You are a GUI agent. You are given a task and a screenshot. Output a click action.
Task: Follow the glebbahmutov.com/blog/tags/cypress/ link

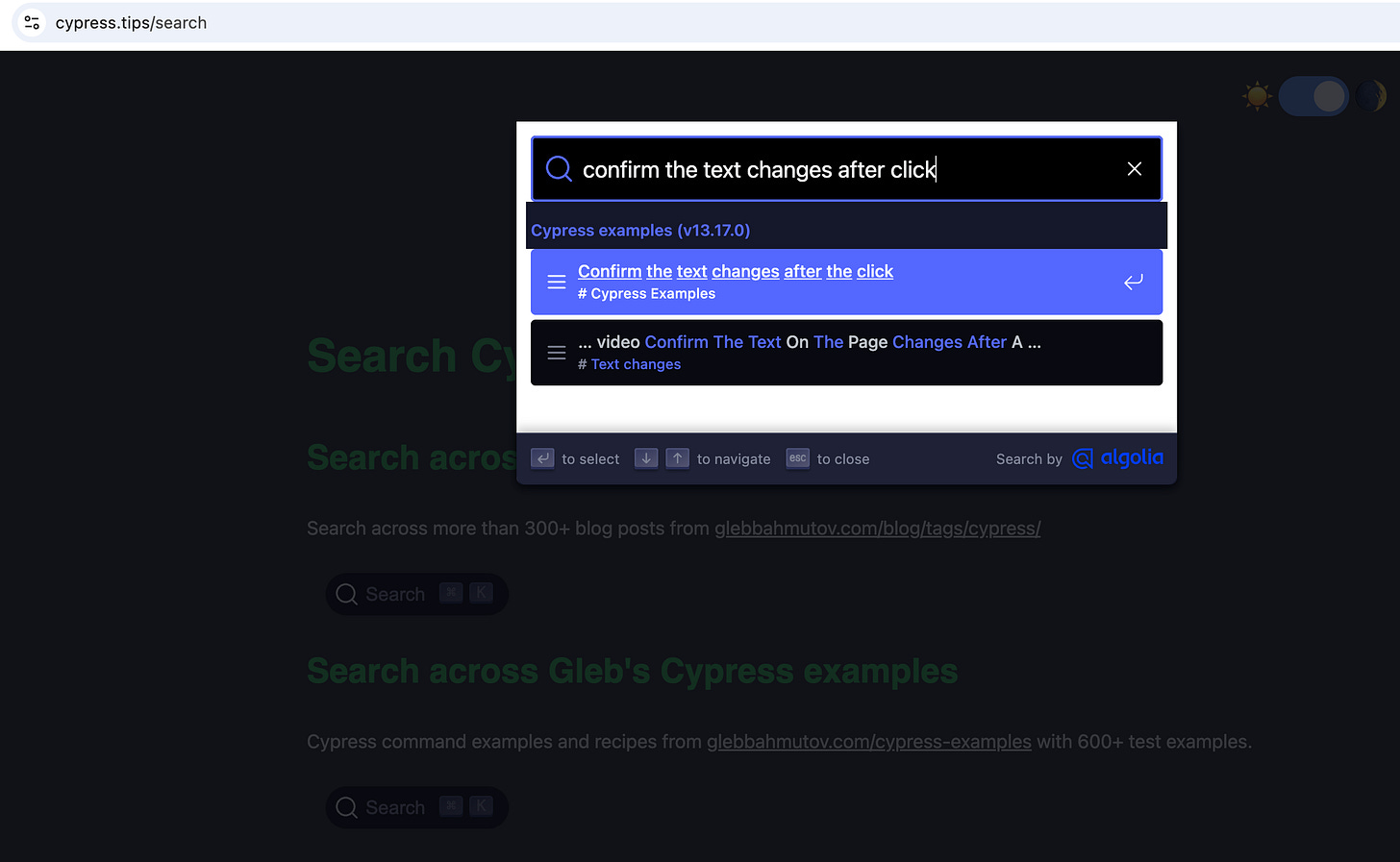click(x=877, y=528)
